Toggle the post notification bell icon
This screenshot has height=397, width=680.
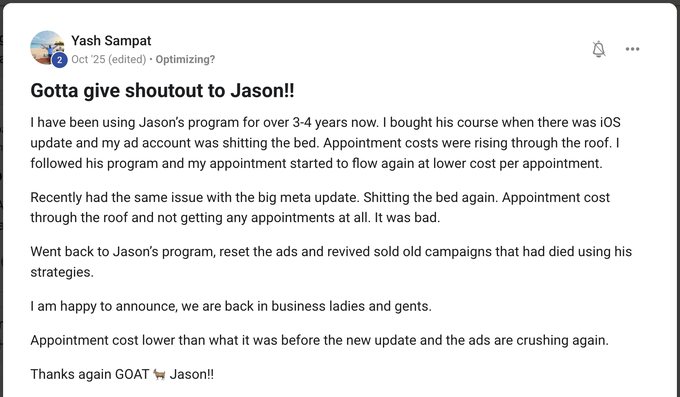coord(598,49)
